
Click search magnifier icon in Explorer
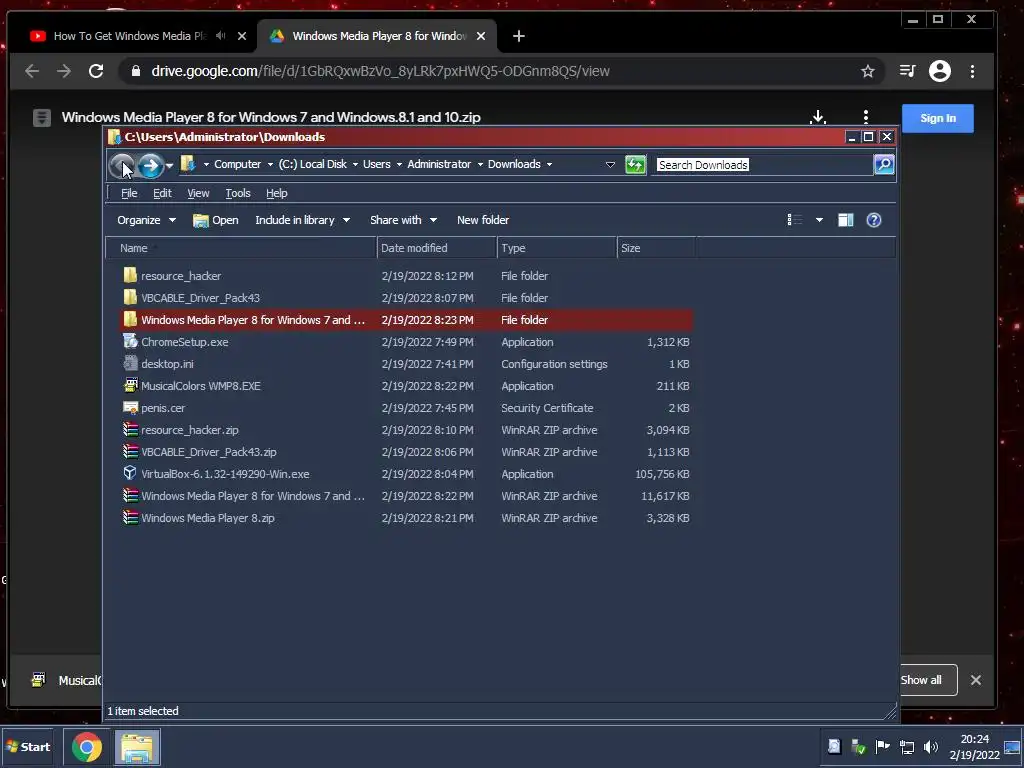pyautogui.click(x=884, y=165)
